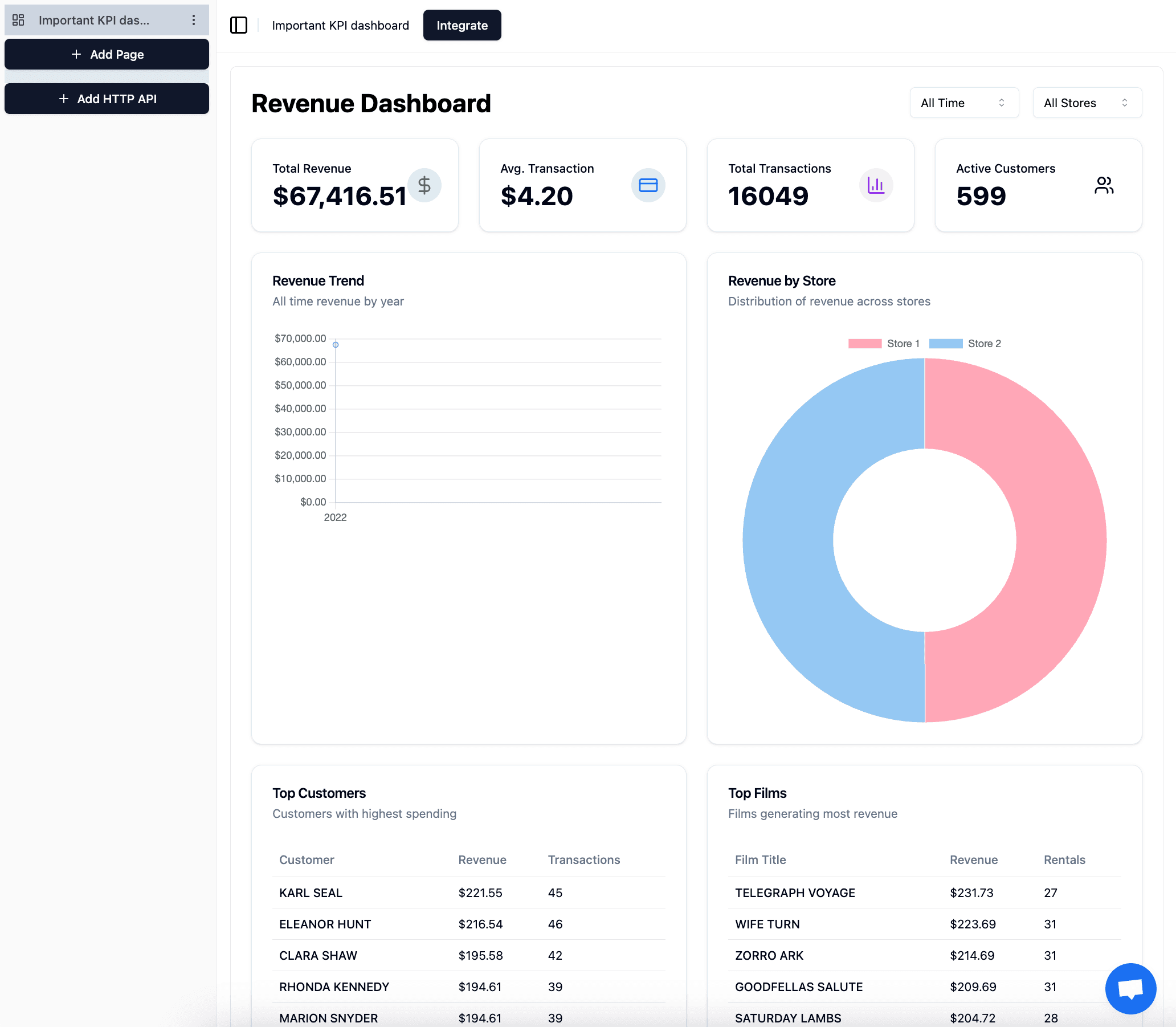
Task: Open the kebab menu next to Important KPI das...
Action: [194, 19]
